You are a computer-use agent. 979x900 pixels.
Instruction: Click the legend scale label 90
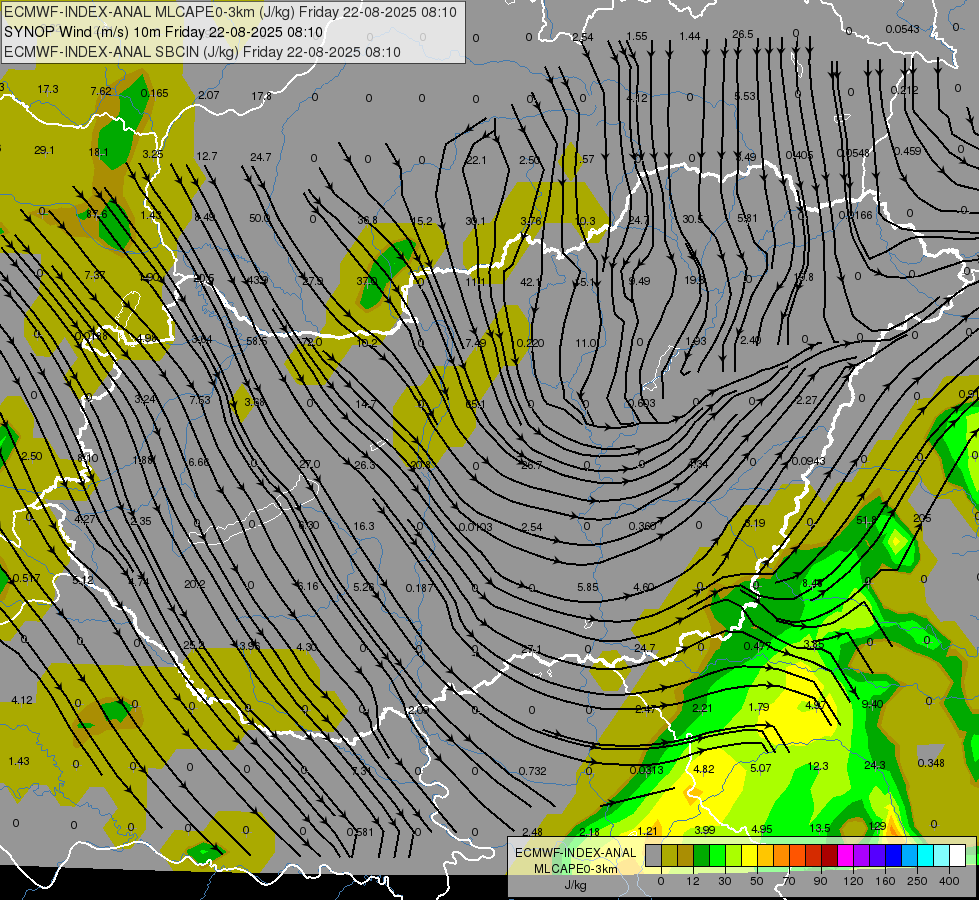click(x=820, y=881)
